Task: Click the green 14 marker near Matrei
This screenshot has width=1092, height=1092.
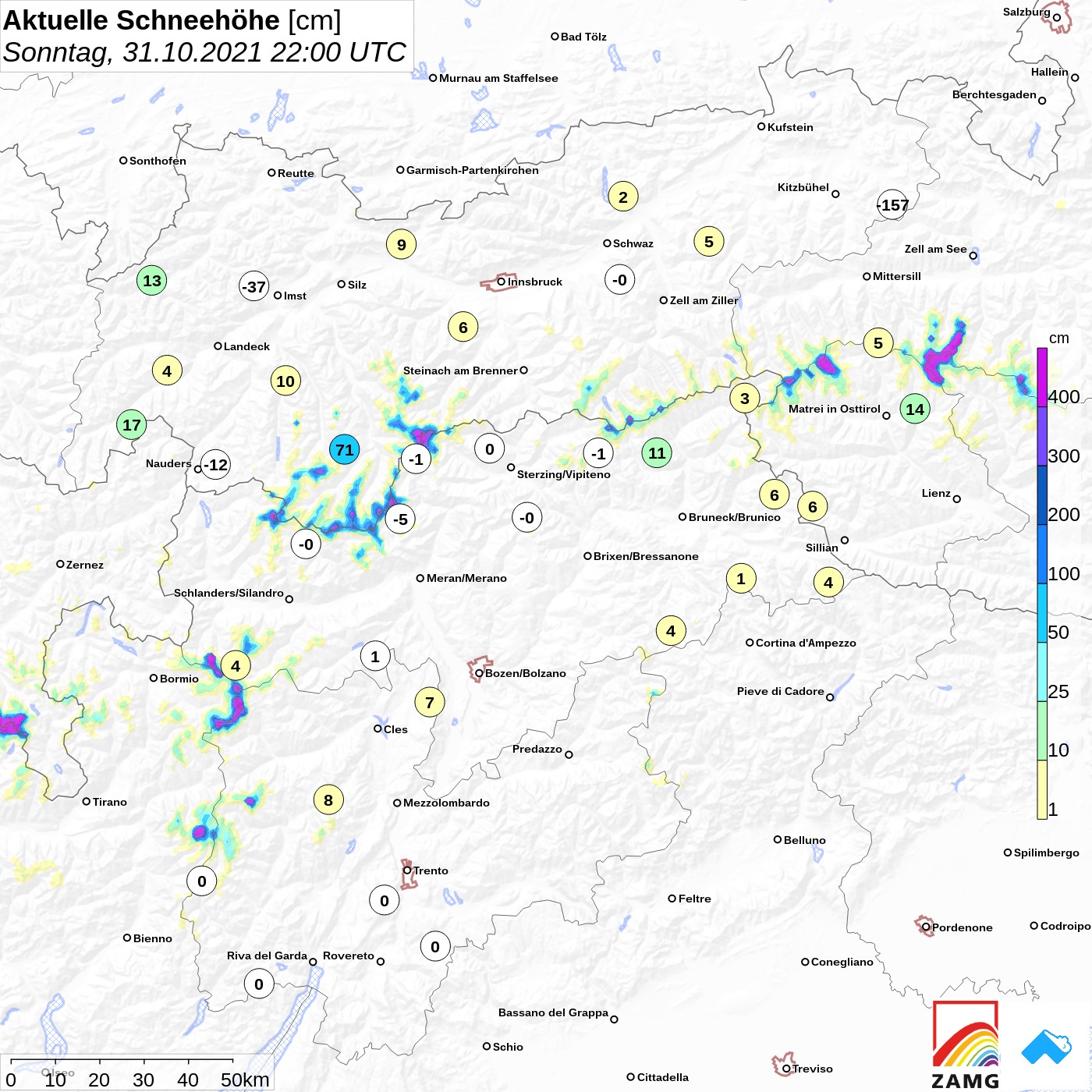Action: 915,409
